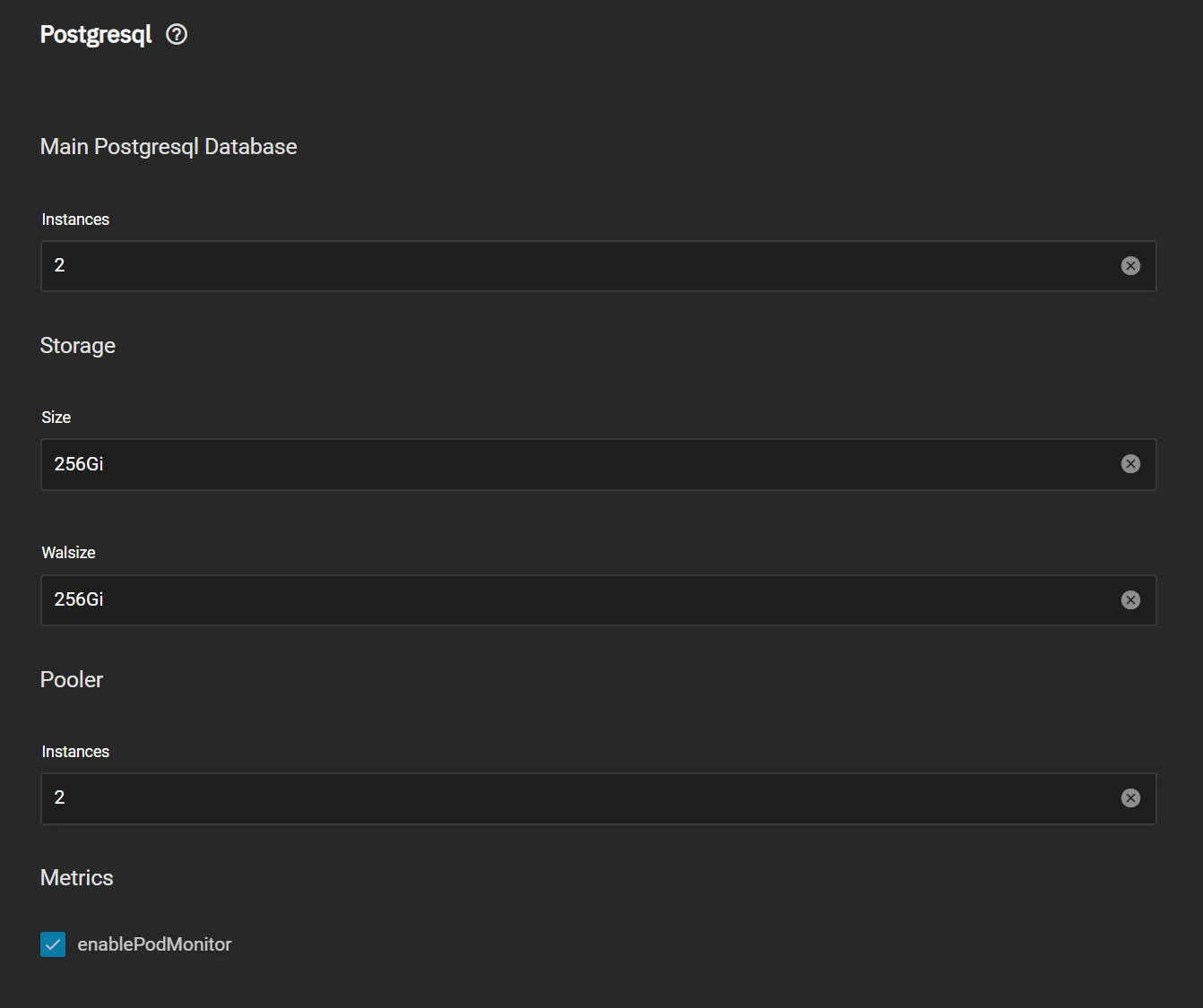Click the Instances label under Pooler

[x=74, y=751]
